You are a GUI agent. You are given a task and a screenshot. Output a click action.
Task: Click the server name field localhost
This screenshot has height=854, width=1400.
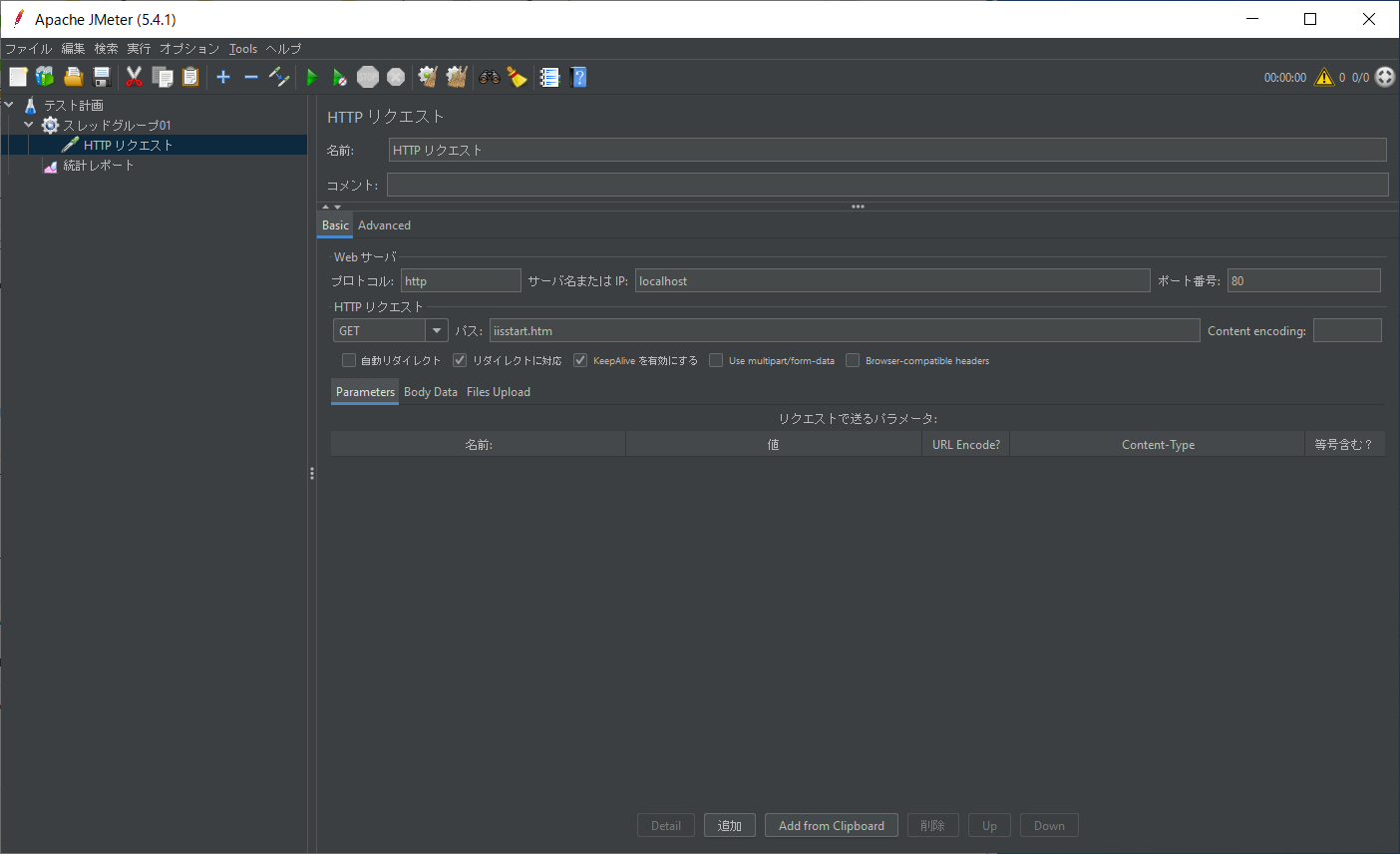[892, 280]
